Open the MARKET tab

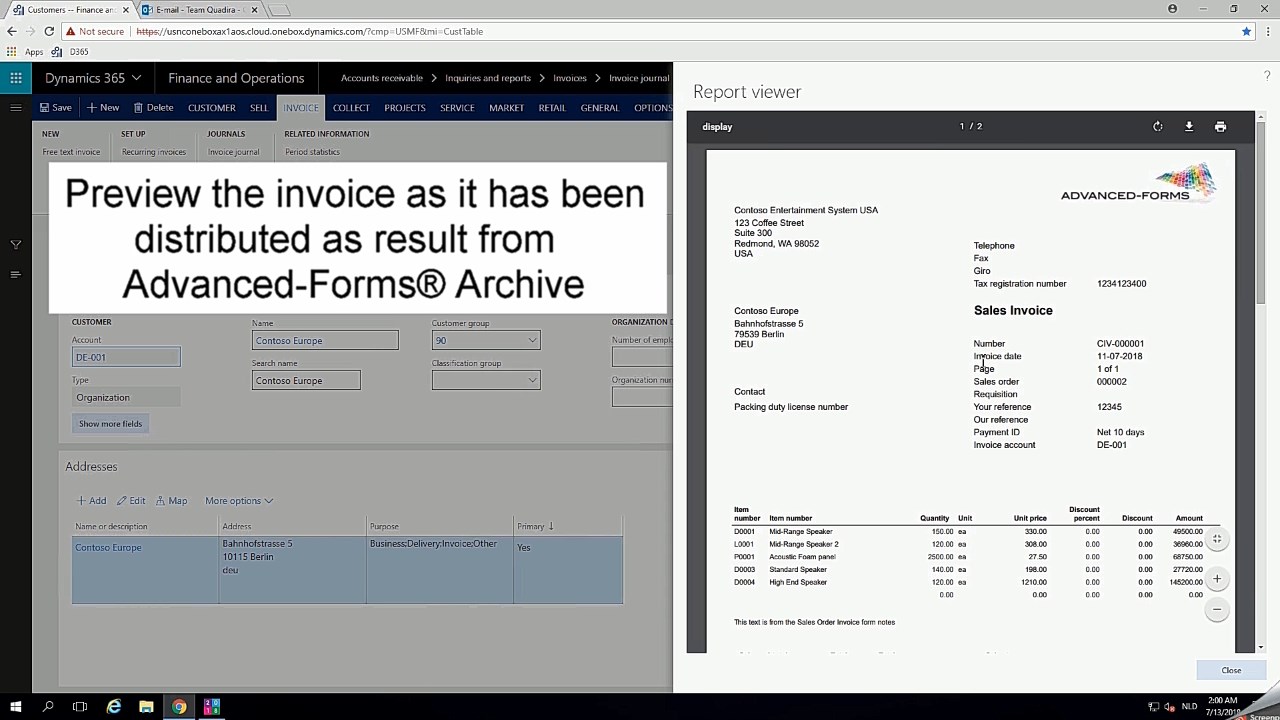pos(506,108)
